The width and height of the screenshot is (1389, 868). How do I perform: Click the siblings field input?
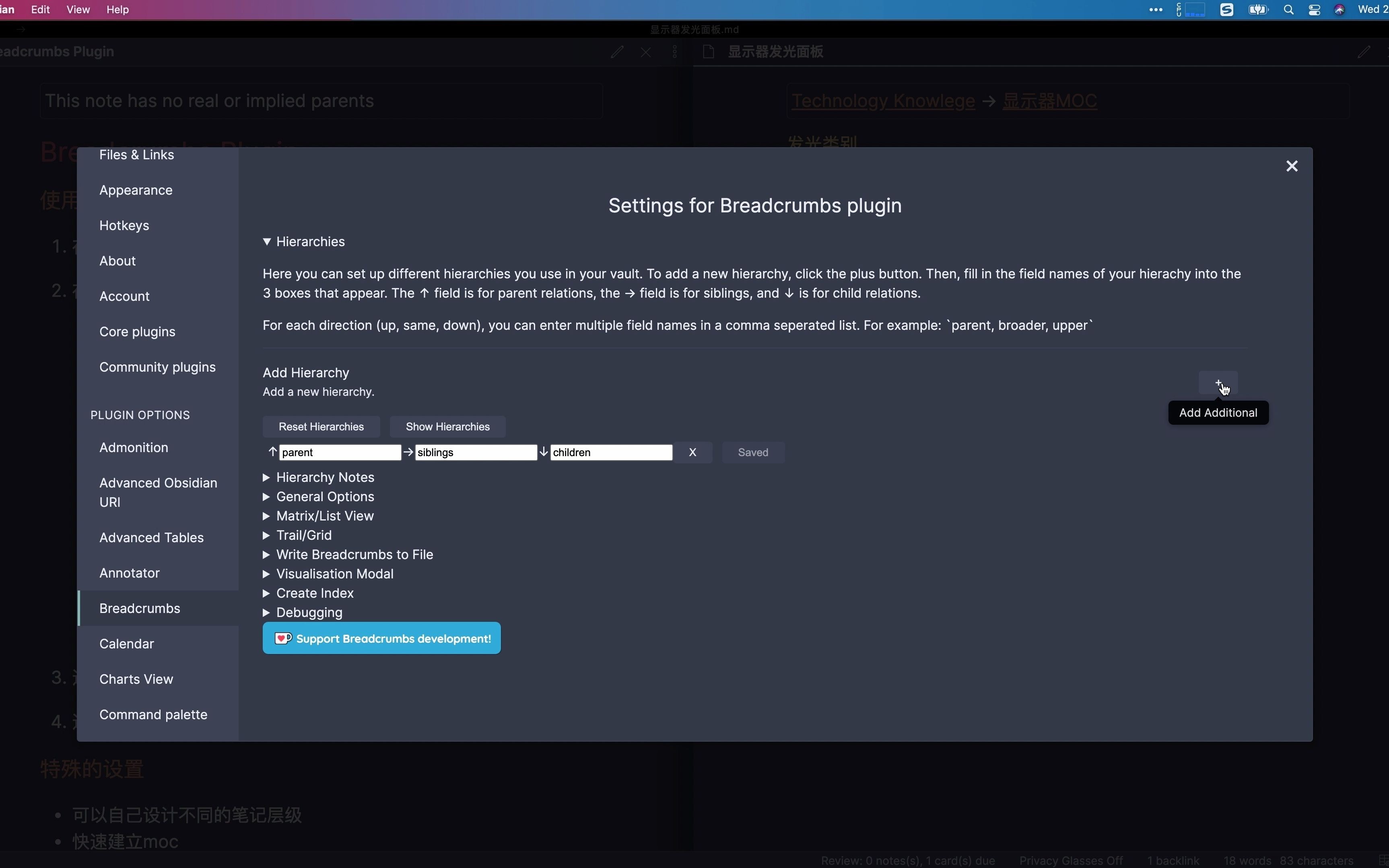(x=476, y=453)
